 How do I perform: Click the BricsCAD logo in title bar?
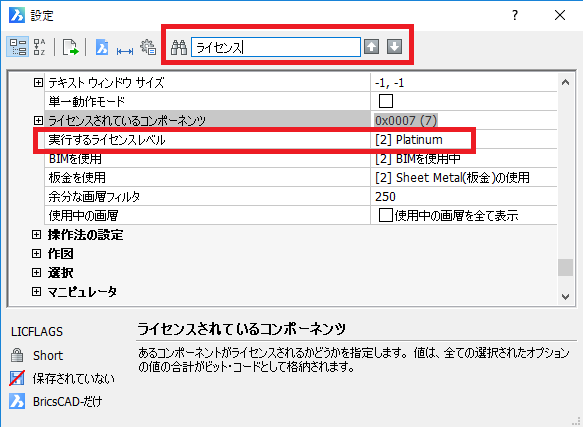click(17, 15)
